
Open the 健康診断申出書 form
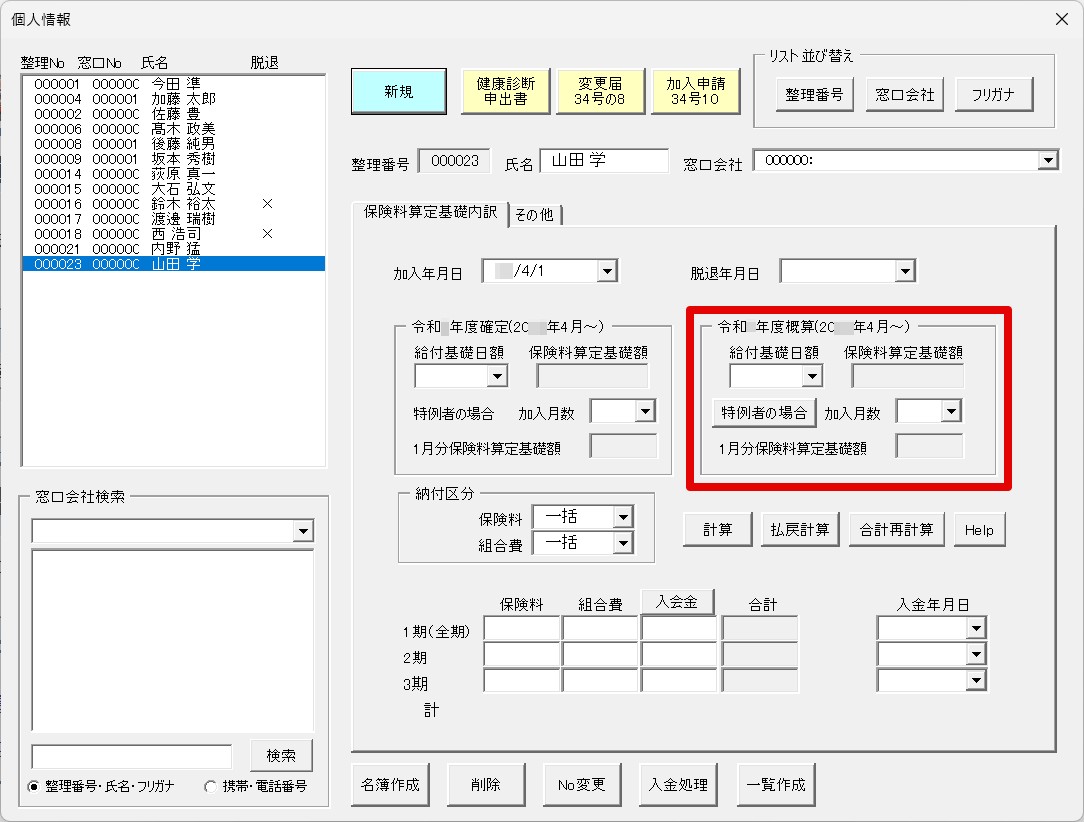504,90
